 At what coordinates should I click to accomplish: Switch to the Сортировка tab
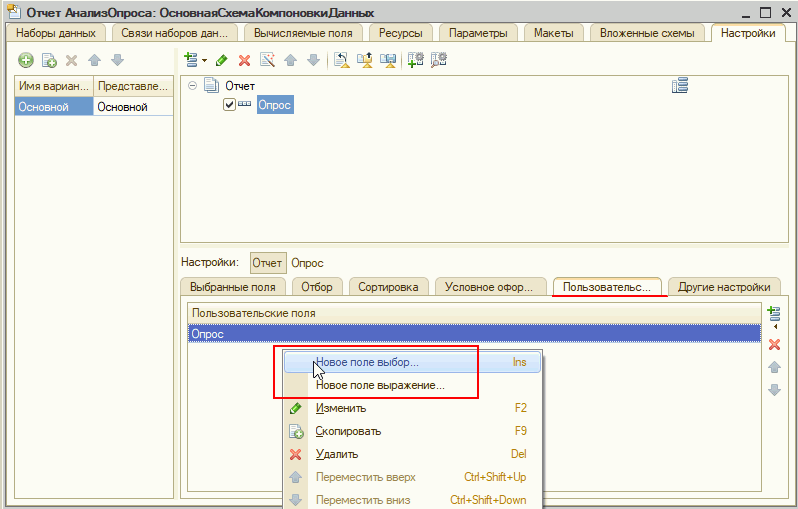point(388,287)
